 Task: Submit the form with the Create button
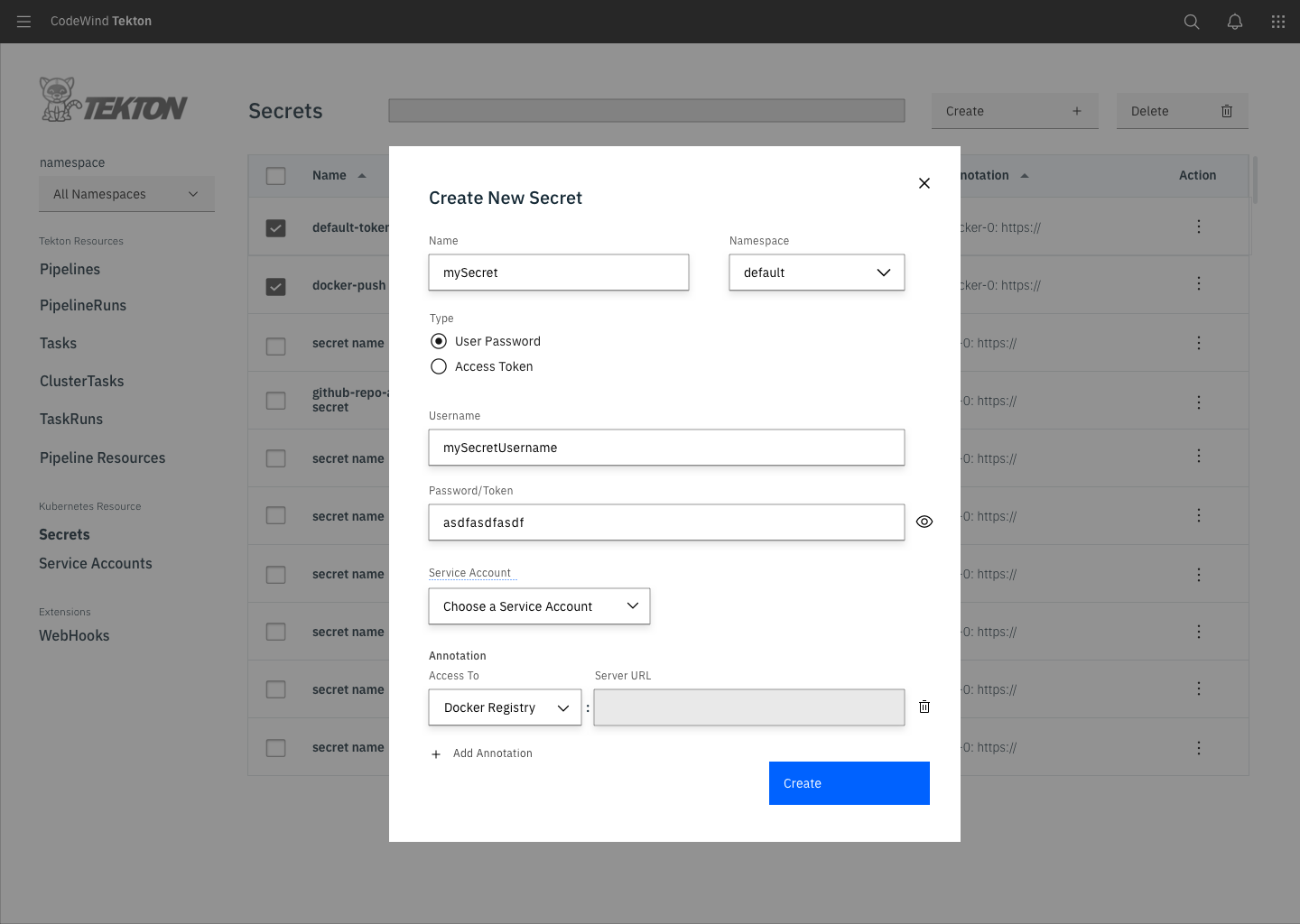pyautogui.click(x=848, y=782)
